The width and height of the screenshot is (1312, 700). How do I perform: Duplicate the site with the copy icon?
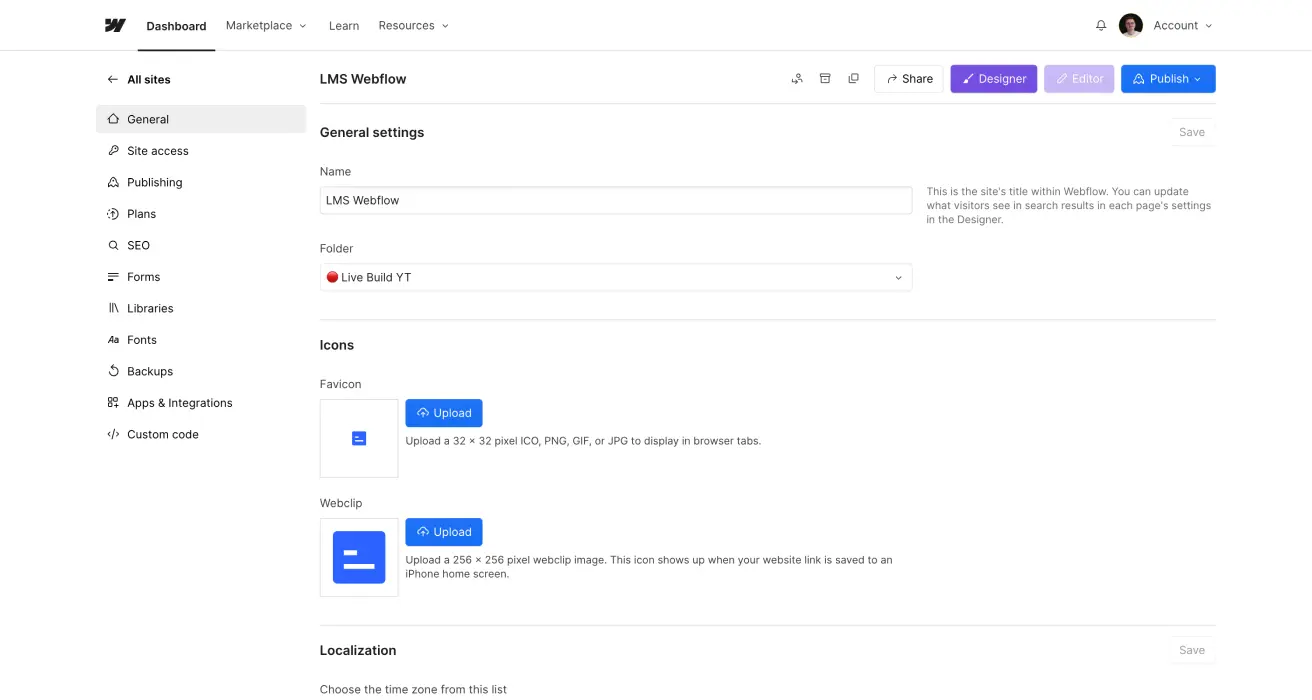click(853, 78)
